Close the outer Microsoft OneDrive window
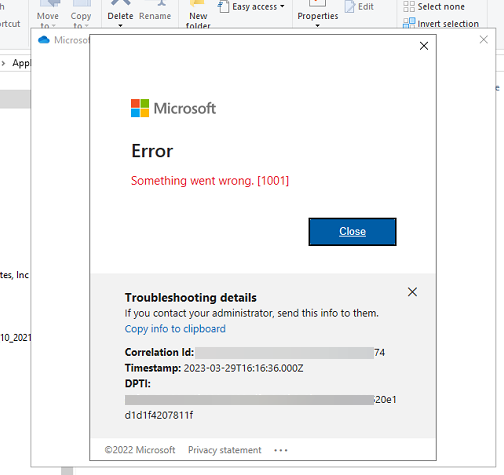The image size is (504, 475). click(x=483, y=40)
